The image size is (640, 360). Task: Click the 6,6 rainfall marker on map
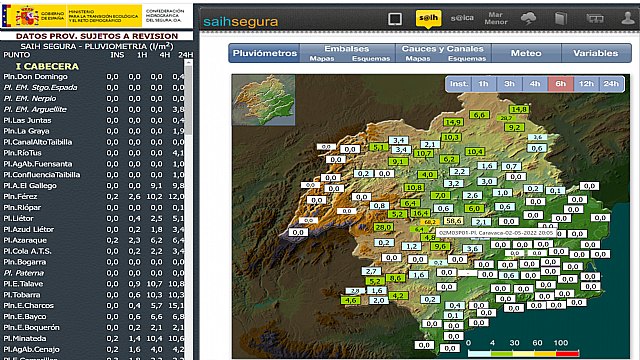[479, 115]
